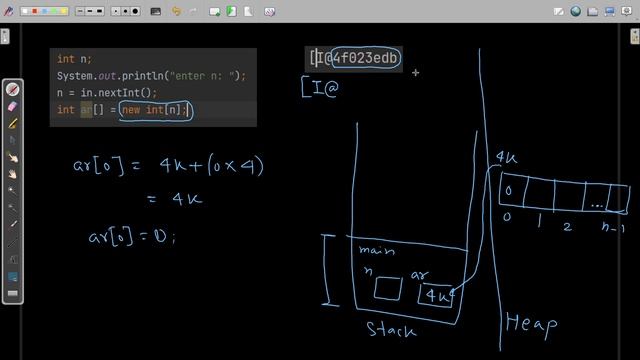Select the Pen tool in the palette

pyautogui.click(x=13, y=89)
